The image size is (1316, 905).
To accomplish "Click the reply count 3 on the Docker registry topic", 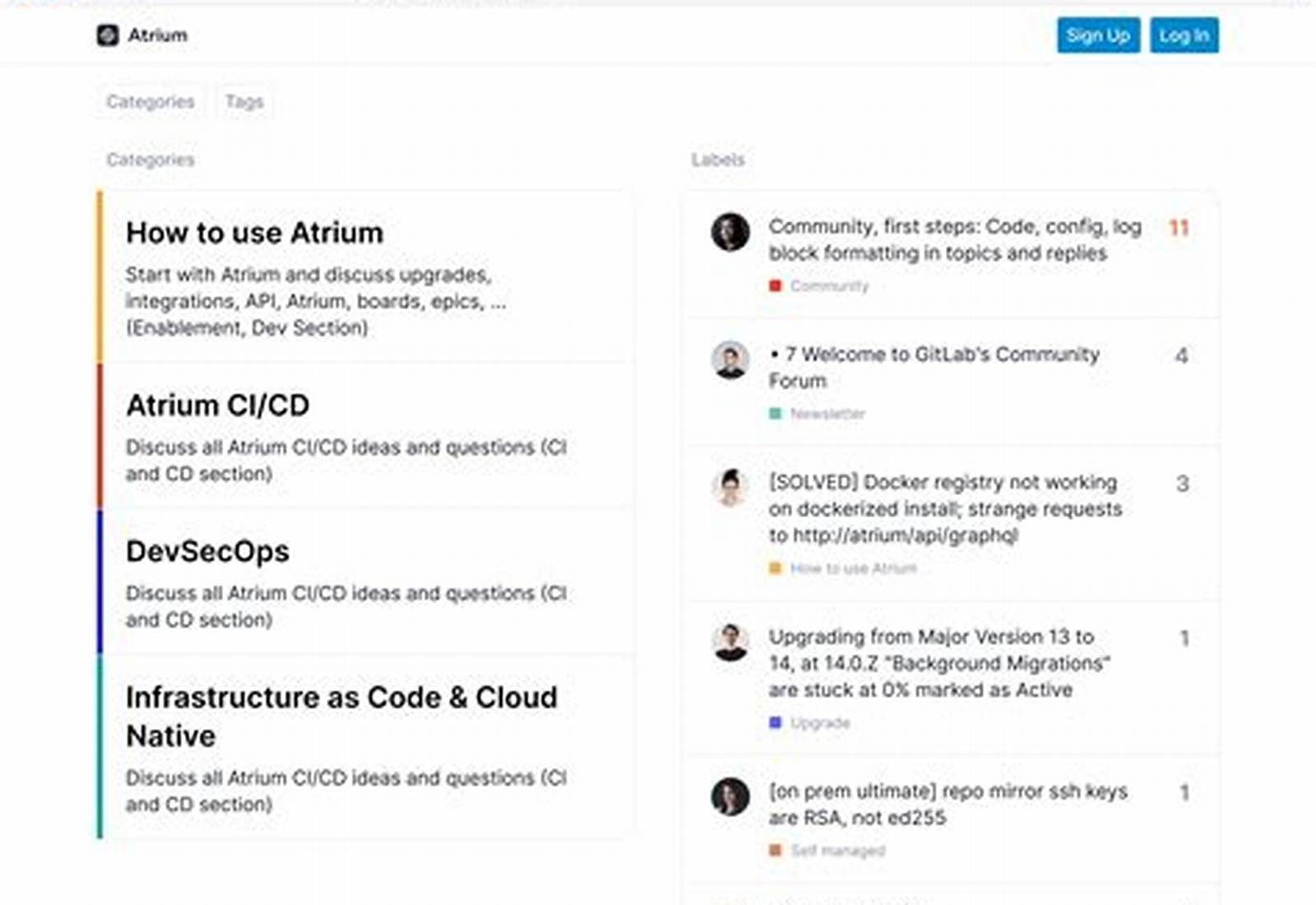I will (1182, 484).
